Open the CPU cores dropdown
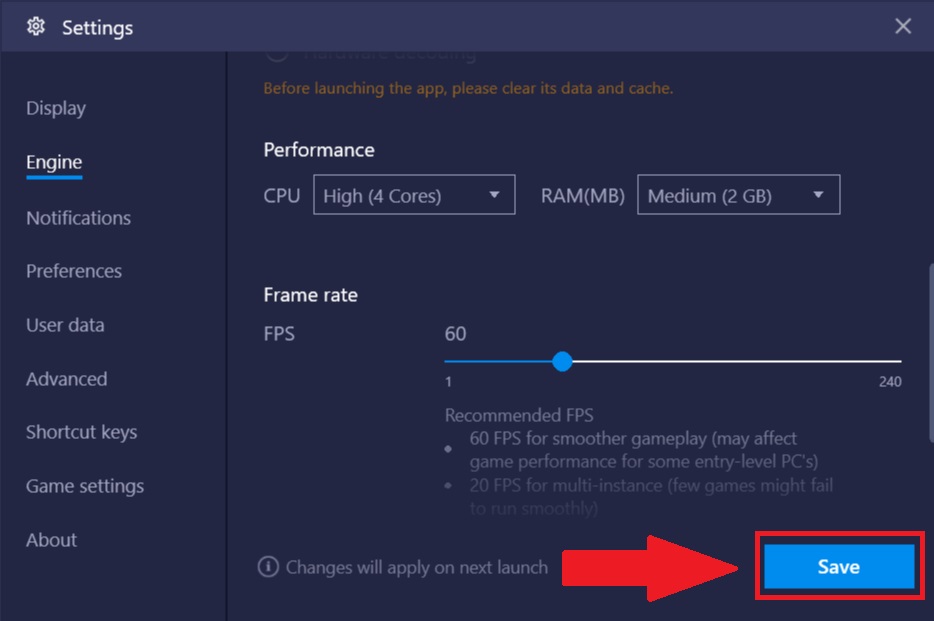934x621 pixels. 414,195
